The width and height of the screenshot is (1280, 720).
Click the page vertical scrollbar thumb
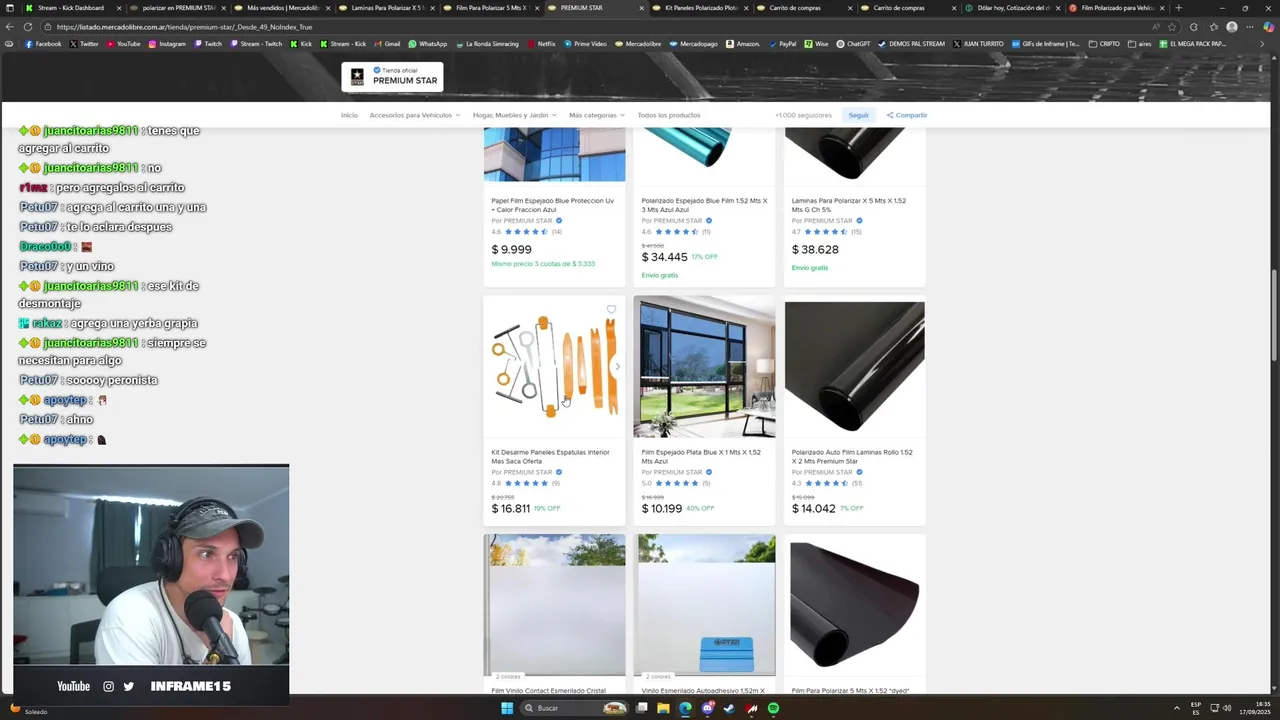tap(1274, 316)
